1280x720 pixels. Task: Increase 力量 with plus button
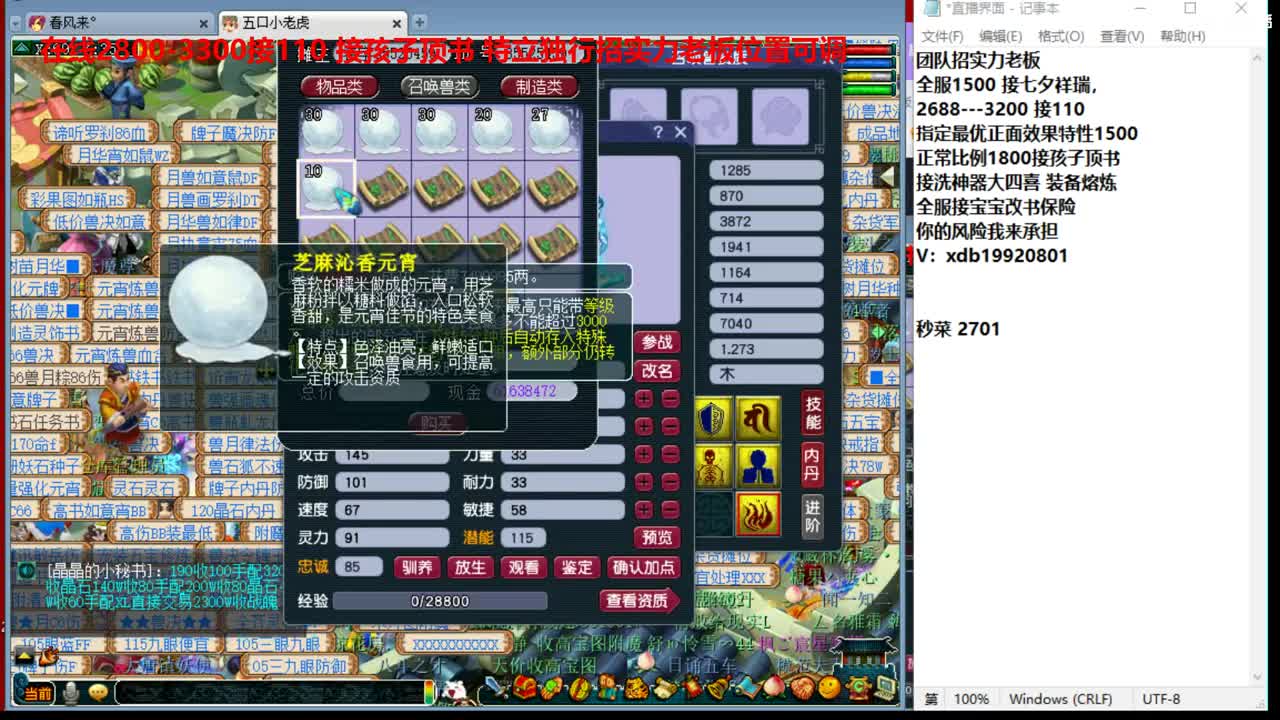643,454
